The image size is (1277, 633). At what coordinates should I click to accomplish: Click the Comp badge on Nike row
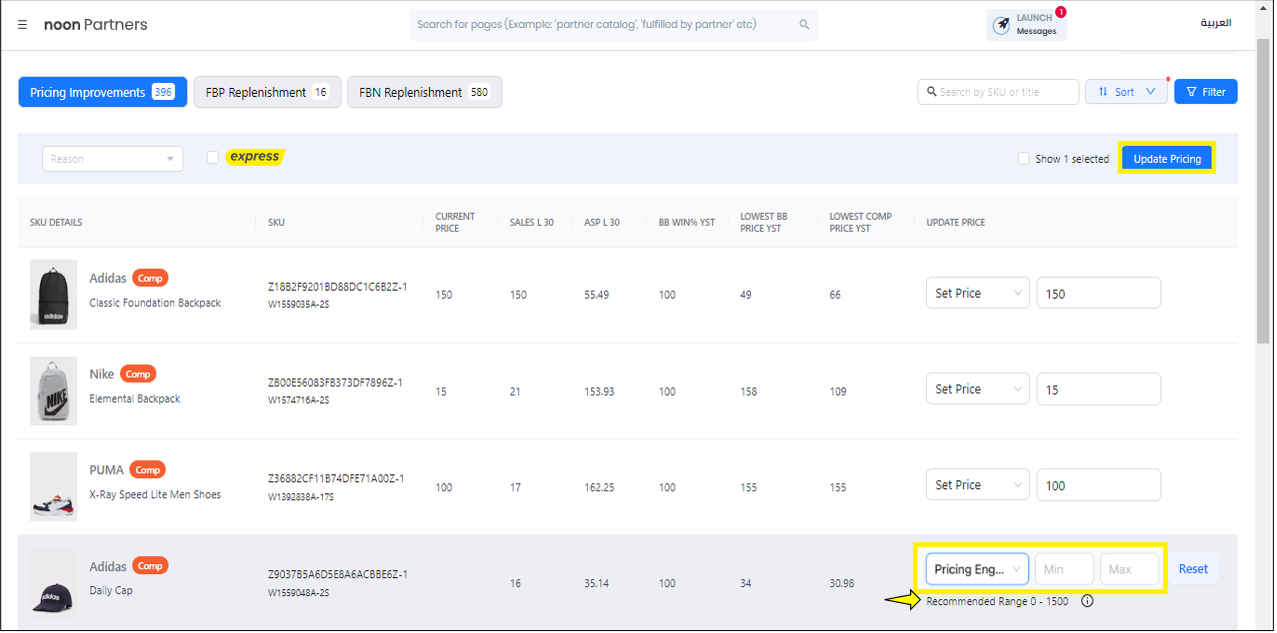coord(138,374)
